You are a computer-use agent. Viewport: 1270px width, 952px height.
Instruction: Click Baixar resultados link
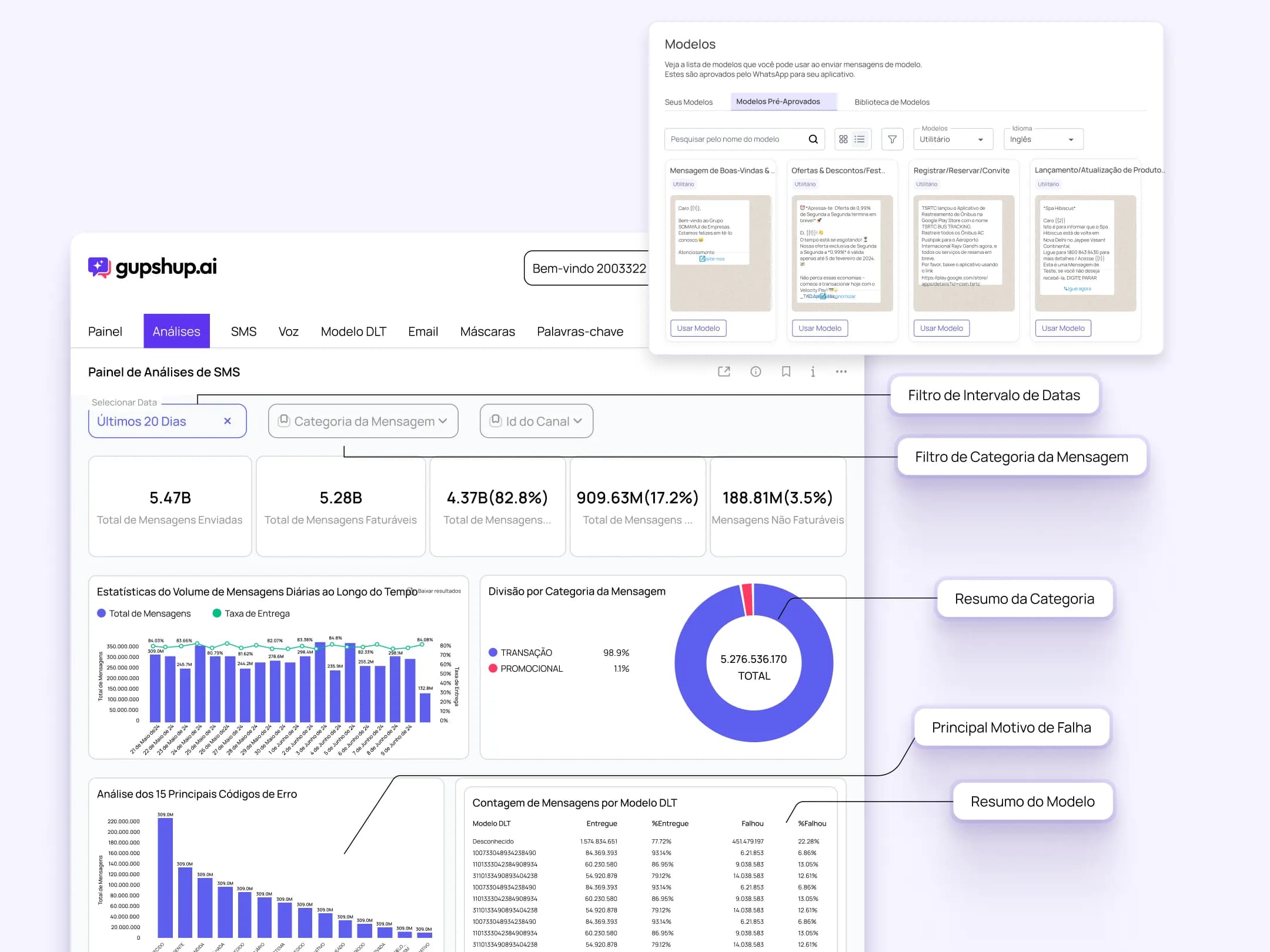click(439, 591)
